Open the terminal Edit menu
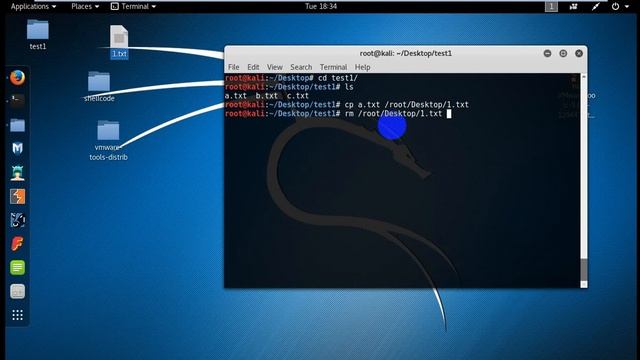 tap(253, 67)
